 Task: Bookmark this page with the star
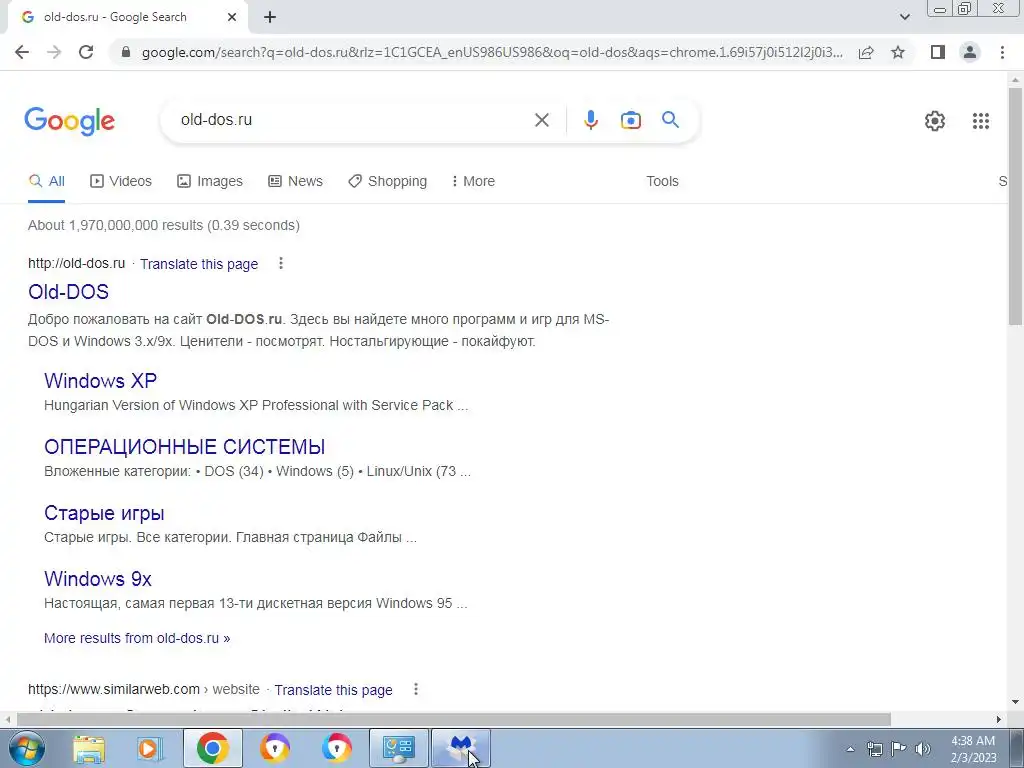click(898, 52)
